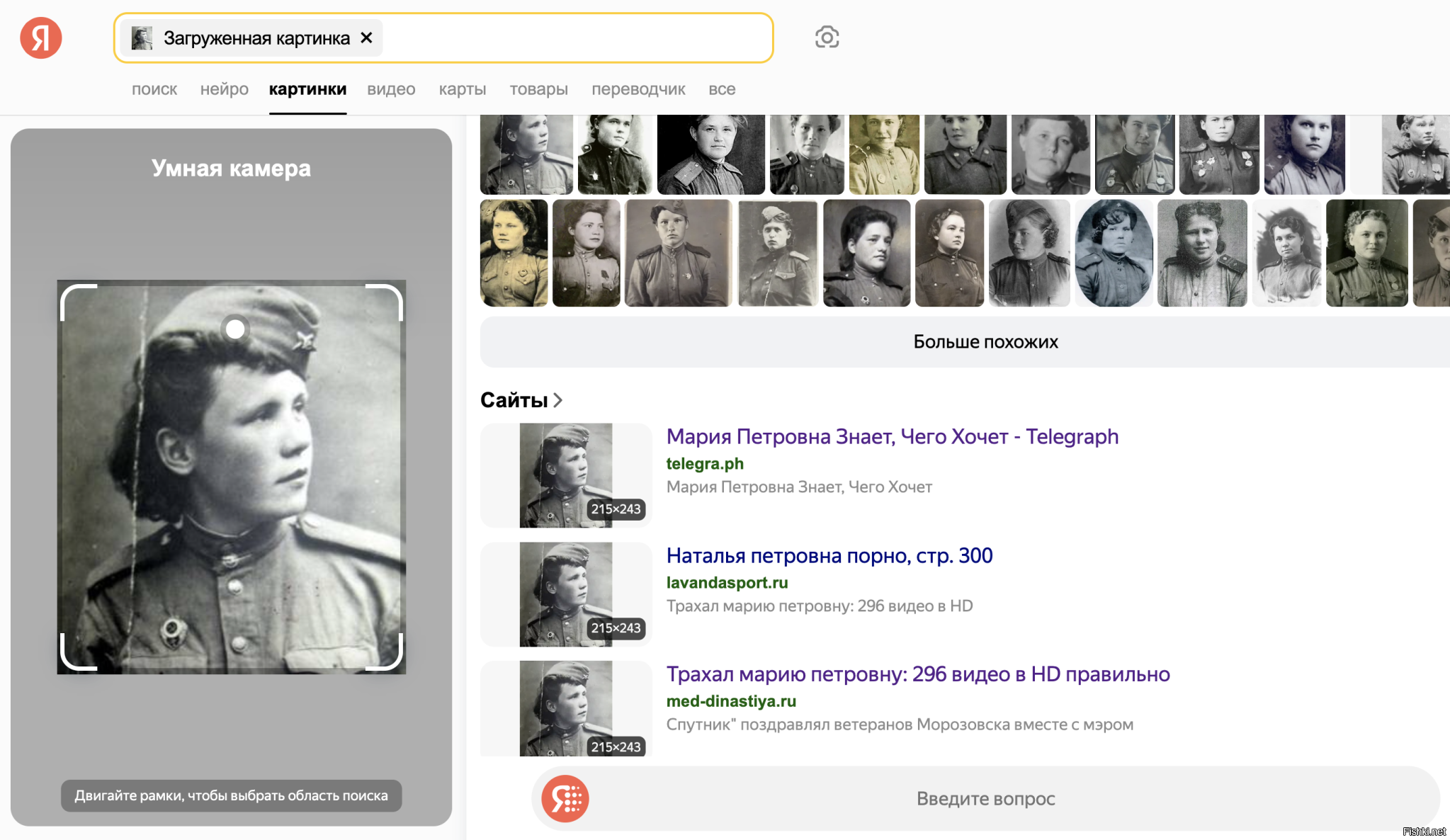Click the top-left crop frame corner handle

(66, 290)
